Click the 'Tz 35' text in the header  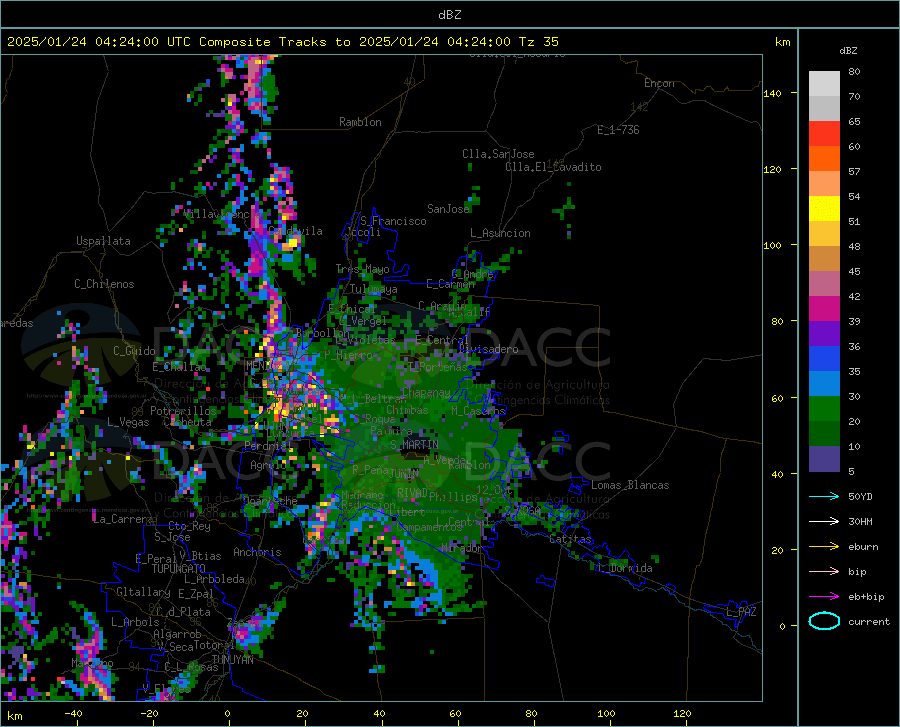(538, 42)
